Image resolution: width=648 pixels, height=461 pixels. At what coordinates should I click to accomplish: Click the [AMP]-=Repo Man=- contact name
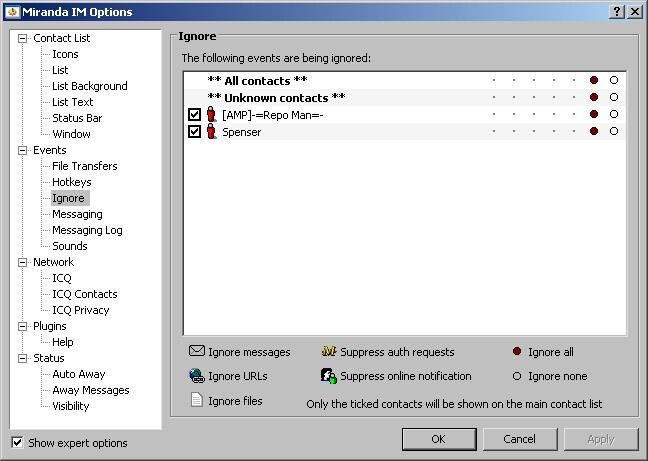(273, 115)
